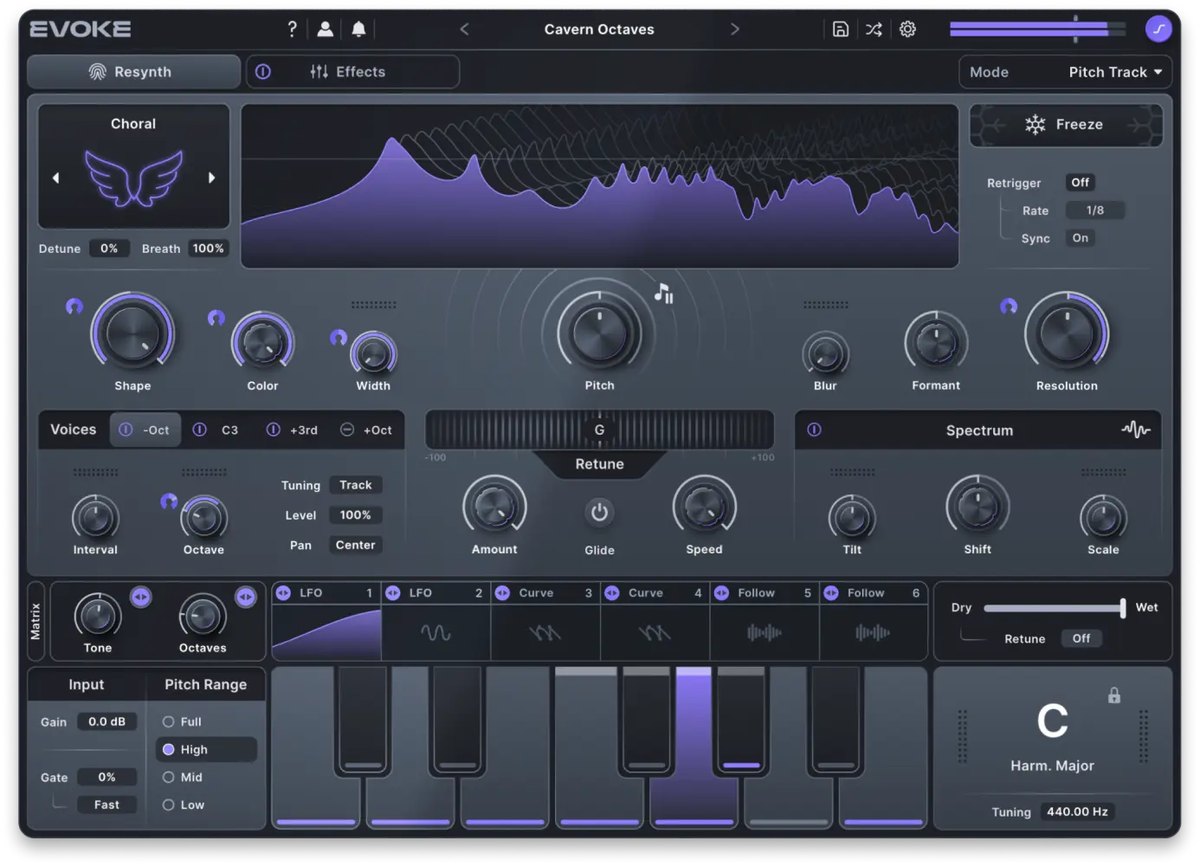Switch to the Effects tab
This screenshot has width=1200, height=866.
[353, 72]
